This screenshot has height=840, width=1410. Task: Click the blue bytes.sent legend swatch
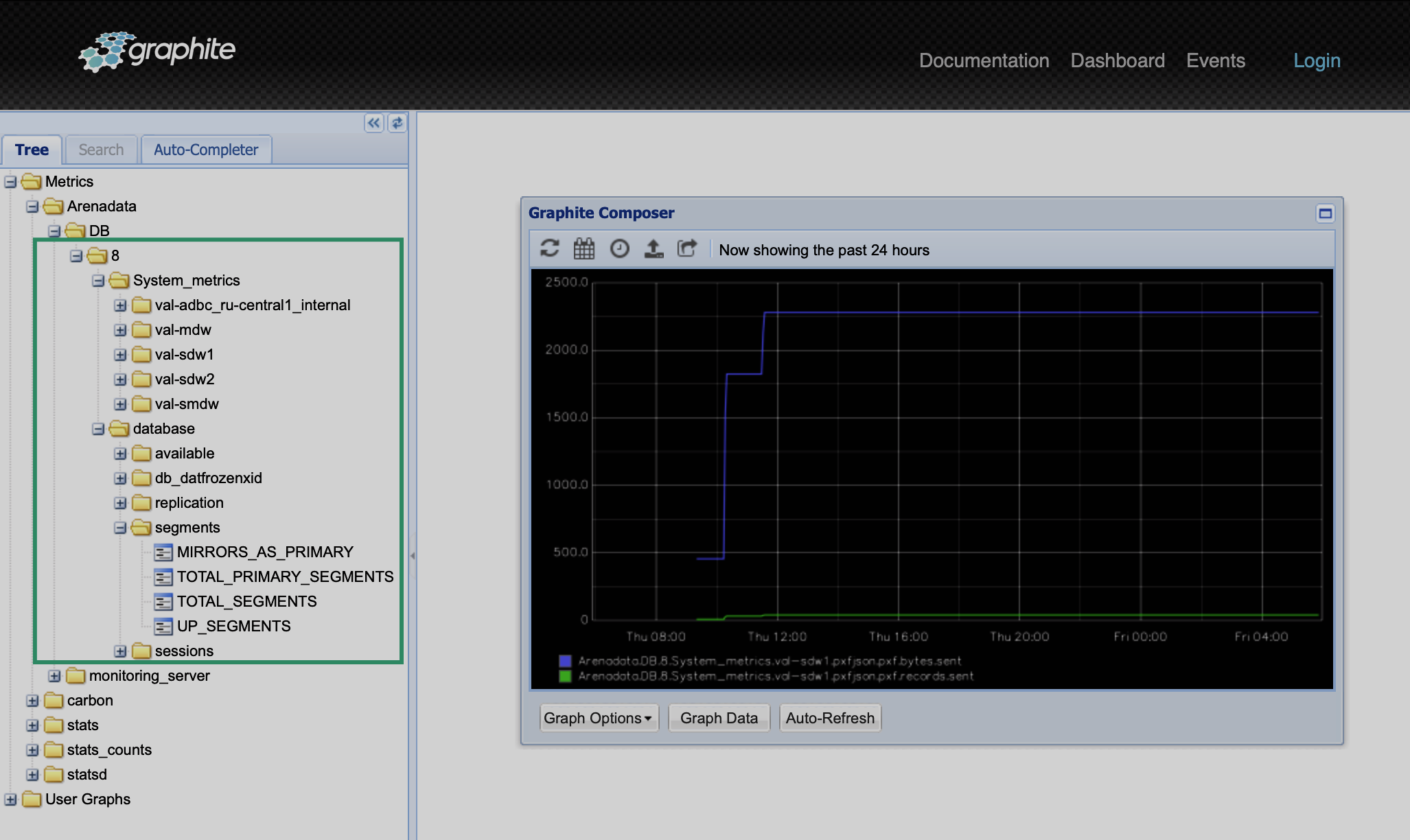coord(565,661)
